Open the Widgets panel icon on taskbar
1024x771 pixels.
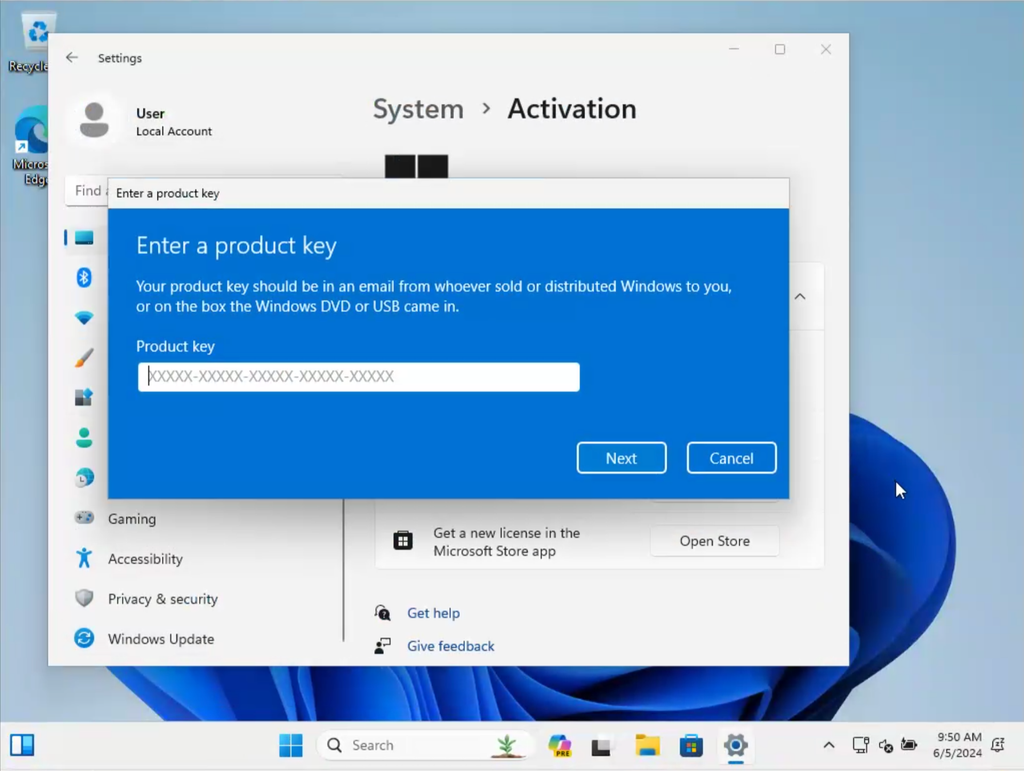[x=22, y=746]
